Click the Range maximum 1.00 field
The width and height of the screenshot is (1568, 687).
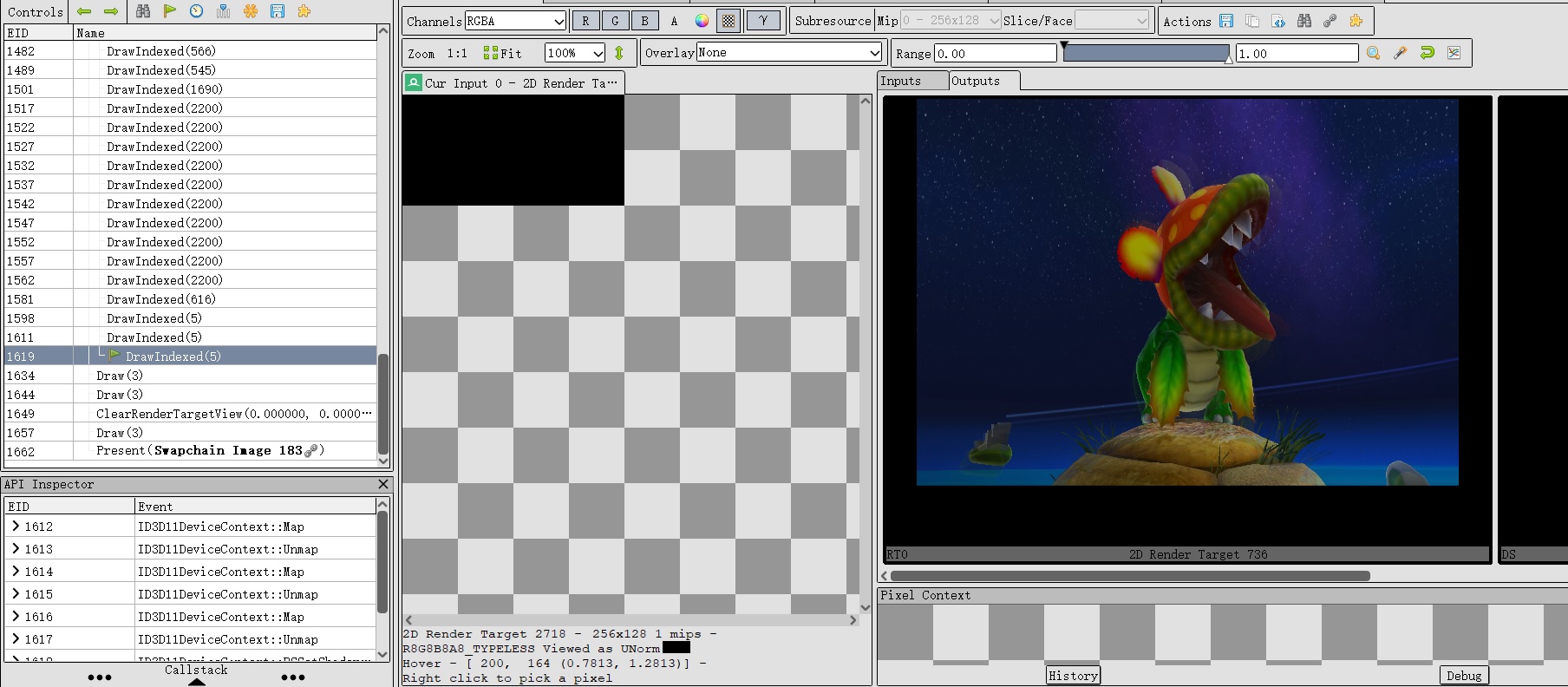(1297, 53)
